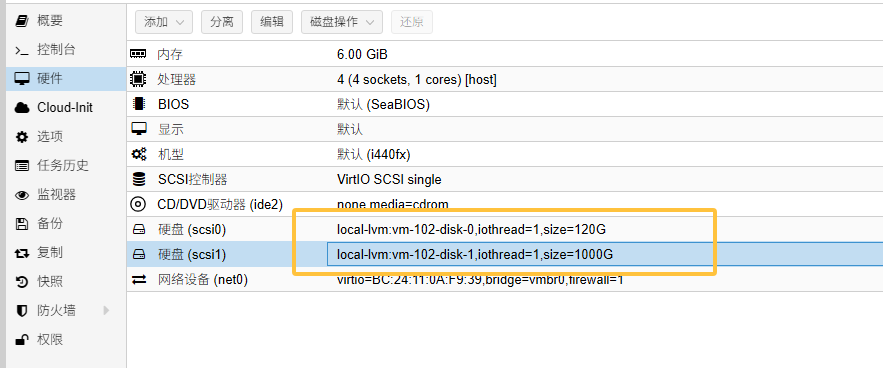This screenshot has height=368, width=883.
Task: Select the CD/DVD驱动器 (ide2) label
Action: coord(220,205)
